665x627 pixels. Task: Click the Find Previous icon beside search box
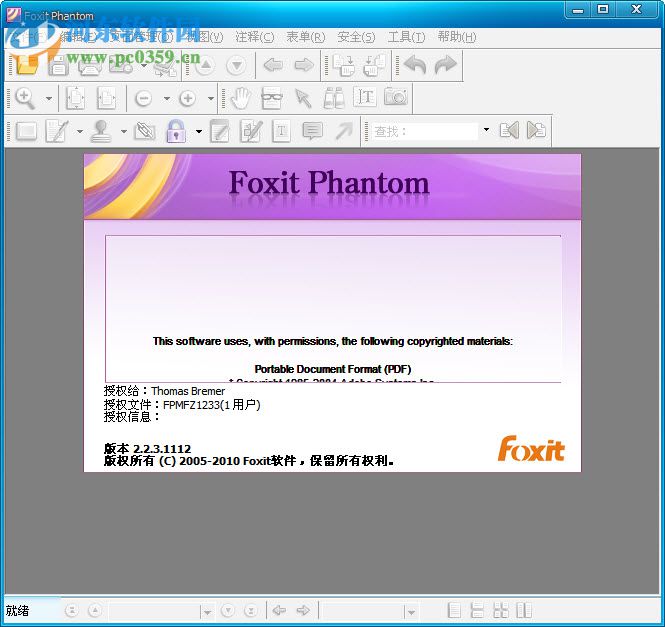[x=509, y=130]
